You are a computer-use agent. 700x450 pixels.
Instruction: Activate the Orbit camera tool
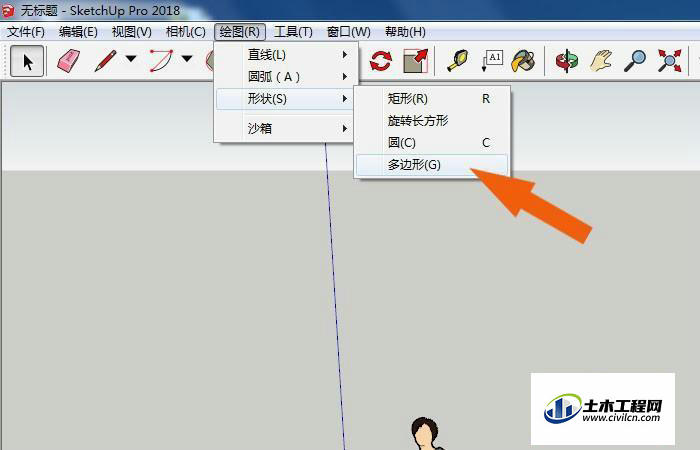tap(567, 61)
